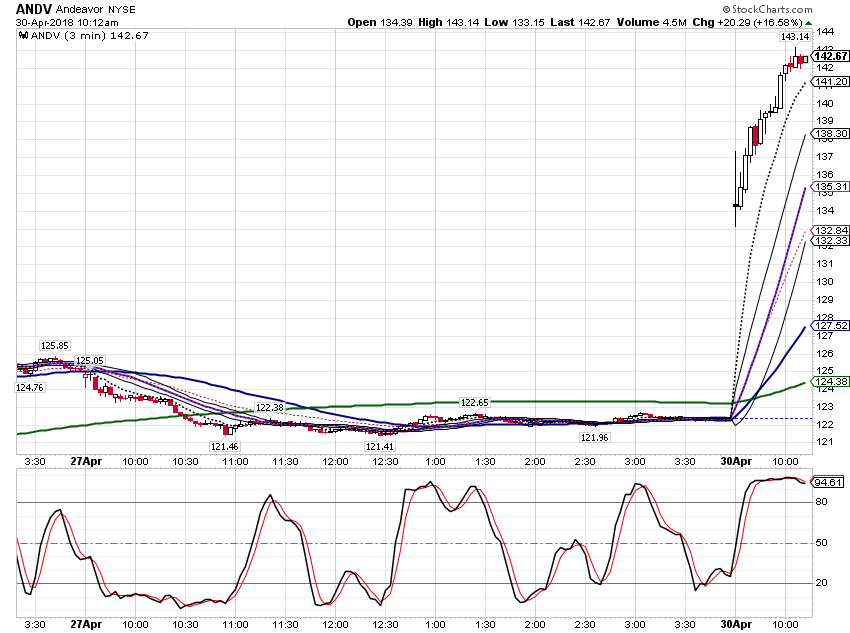Open the StockCharts.com credit in the corner
850x633 pixels.
[767, 9]
